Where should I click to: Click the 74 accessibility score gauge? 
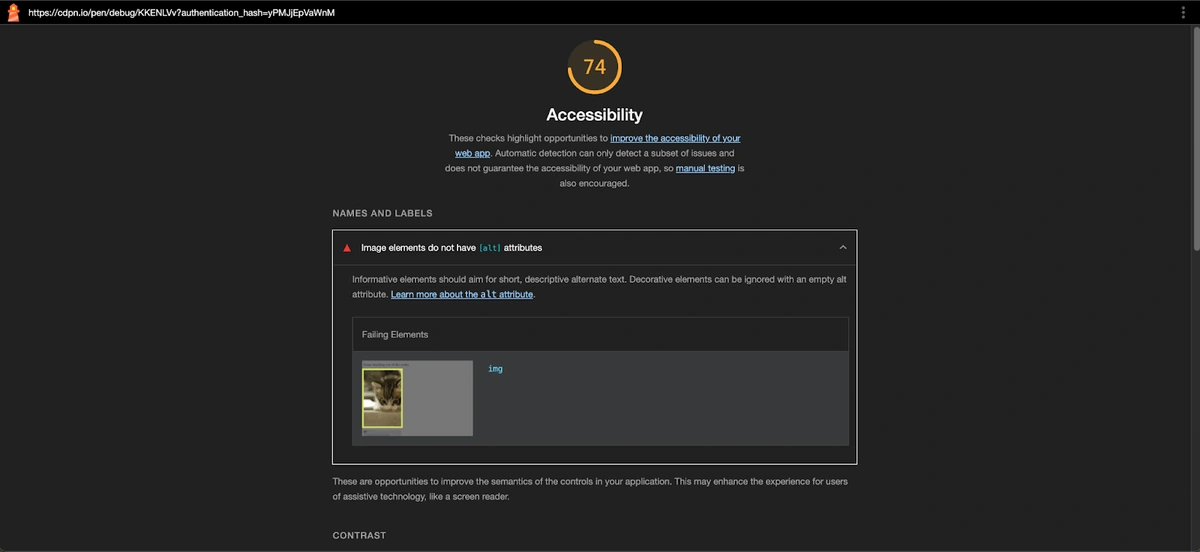[594, 67]
